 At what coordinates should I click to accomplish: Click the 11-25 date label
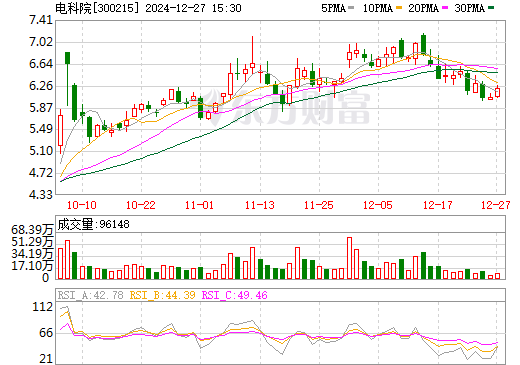[x=319, y=205]
